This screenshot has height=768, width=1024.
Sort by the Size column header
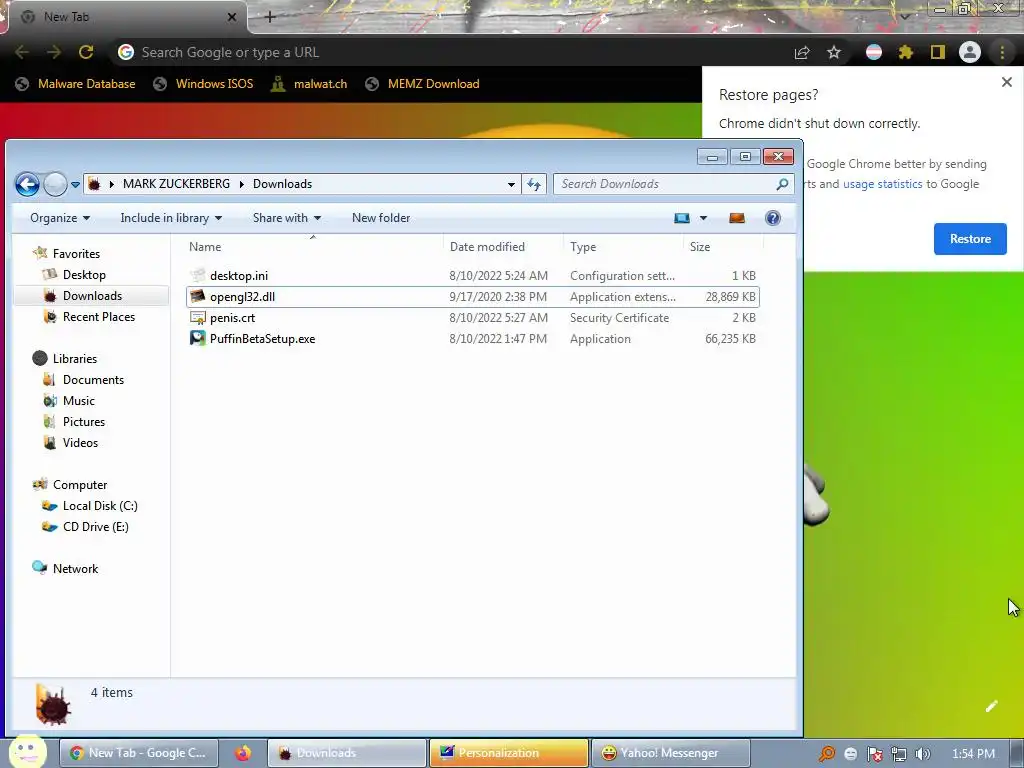723,247
